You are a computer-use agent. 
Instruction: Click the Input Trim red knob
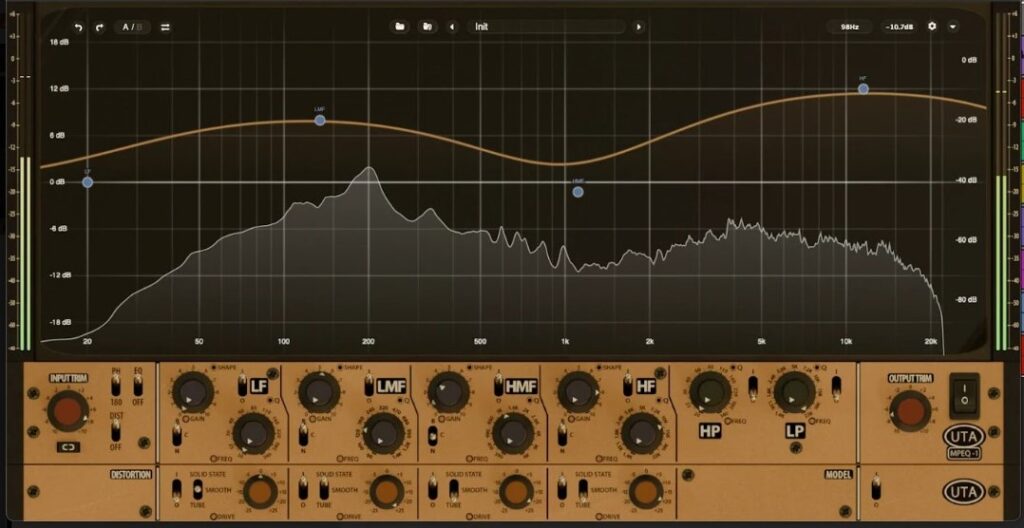tap(68, 411)
